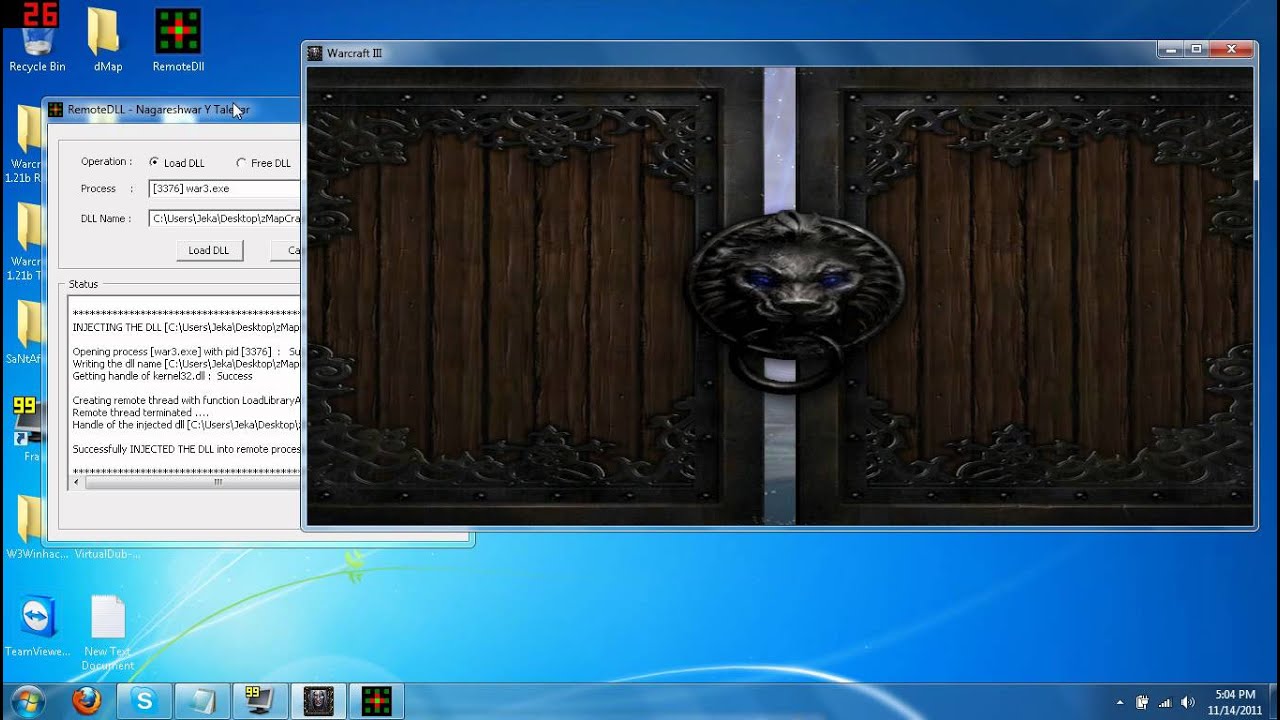Image resolution: width=1280 pixels, height=720 pixels.
Task: Open the power status tray icon
Action: click(1142, 702)
